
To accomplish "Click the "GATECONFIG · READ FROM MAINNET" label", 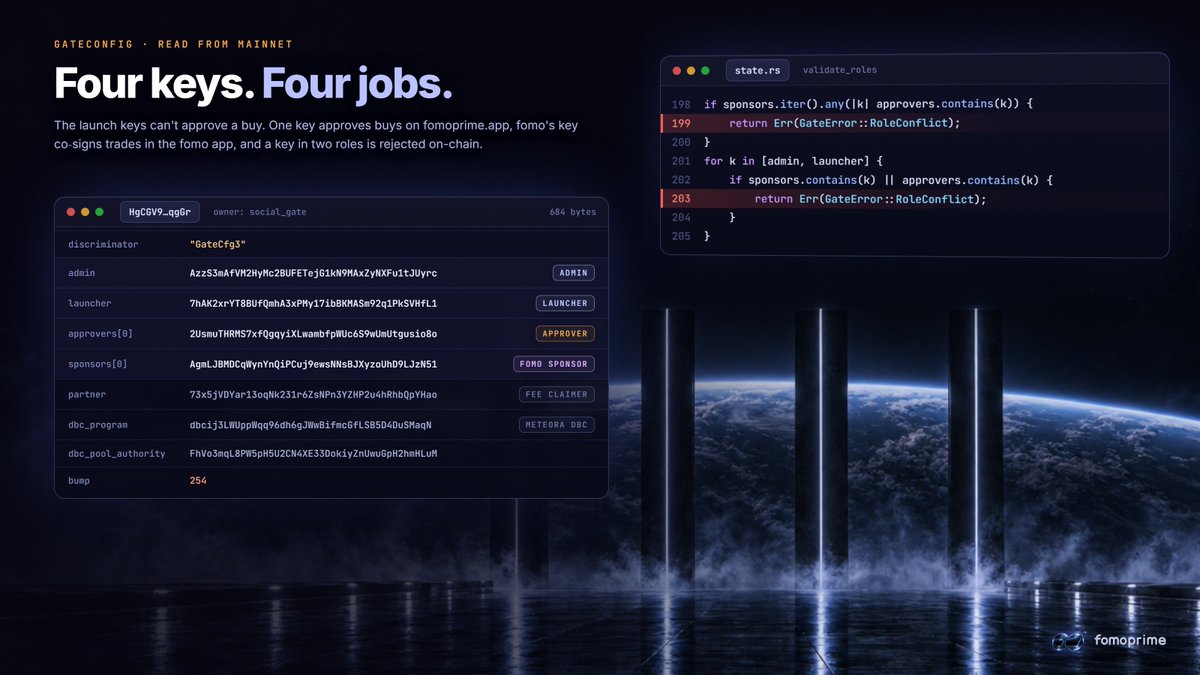I will coord(173,45).
